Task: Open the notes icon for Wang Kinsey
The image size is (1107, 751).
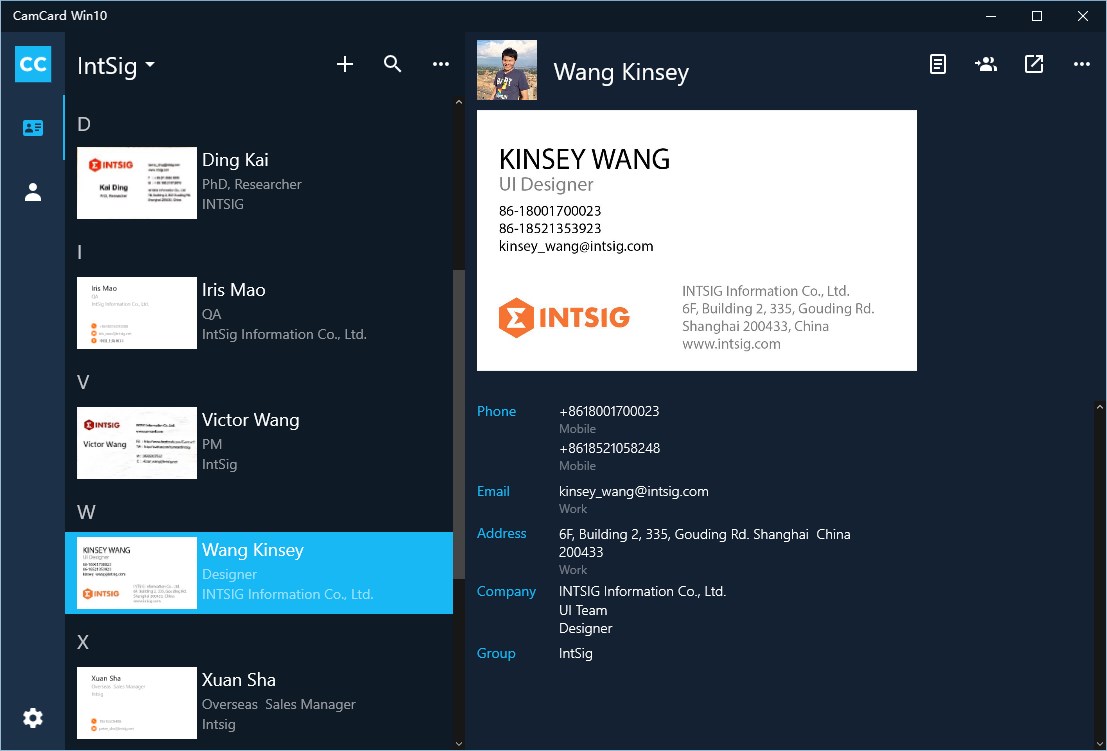Action: point(938,64)
